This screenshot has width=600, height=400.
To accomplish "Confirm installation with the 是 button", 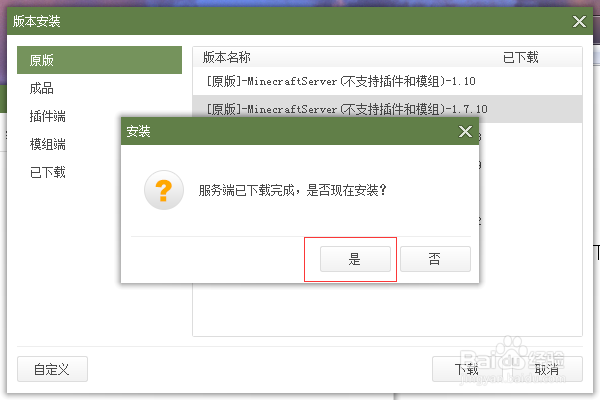I will click(355, 259).
